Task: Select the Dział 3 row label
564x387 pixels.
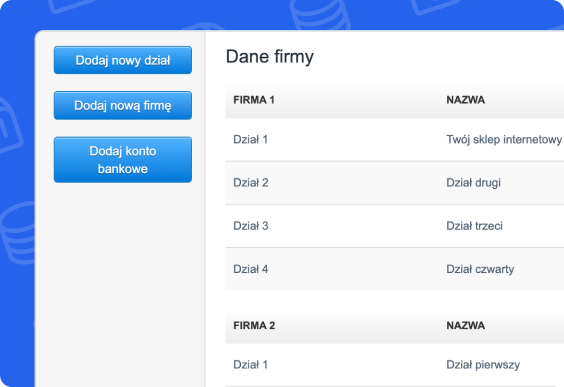Action: (x=251, y=226)
